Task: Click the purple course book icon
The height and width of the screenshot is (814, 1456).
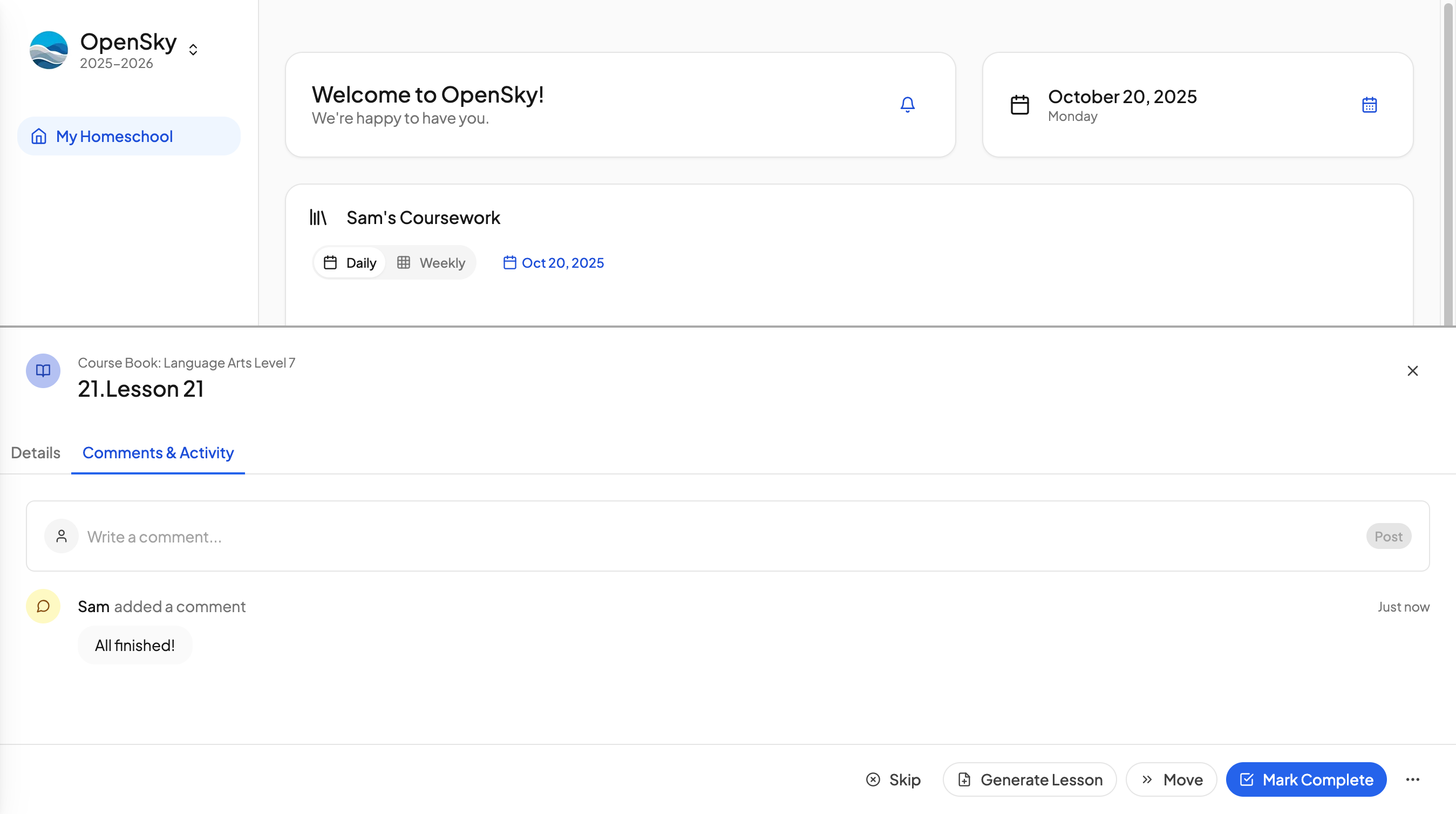Action: tap(43, 371)
